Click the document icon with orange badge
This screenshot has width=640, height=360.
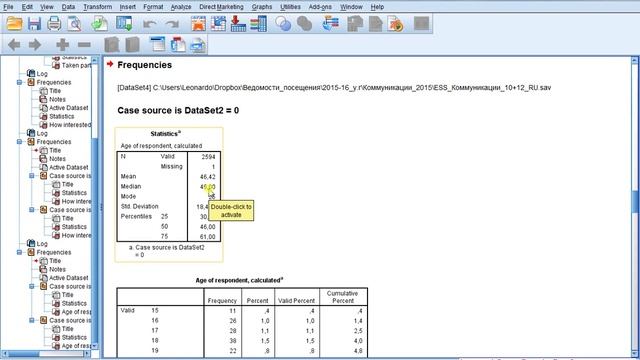coord(396,24)
